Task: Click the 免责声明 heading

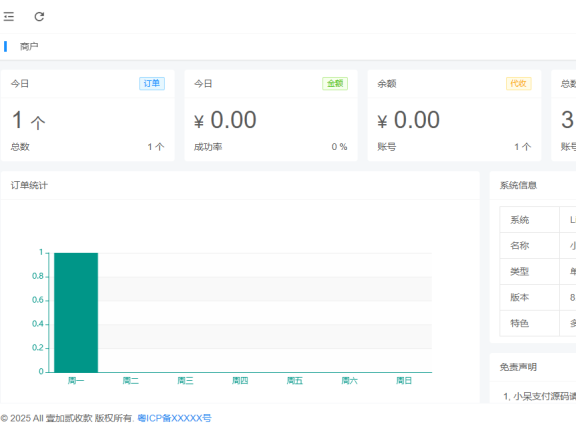Action: pyautogui.click(x=518, y=367)
